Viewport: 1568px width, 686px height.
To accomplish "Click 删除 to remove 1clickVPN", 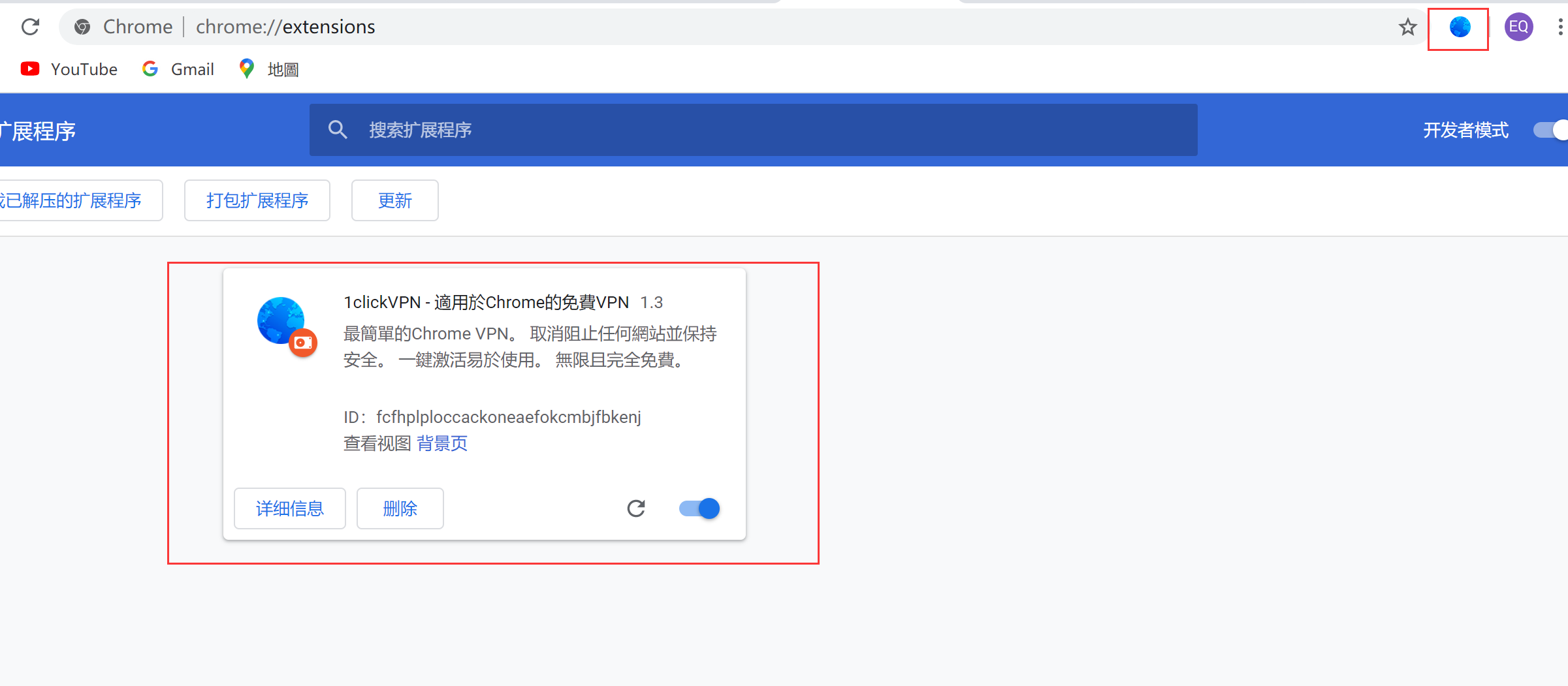I will (x=400, y=508).
